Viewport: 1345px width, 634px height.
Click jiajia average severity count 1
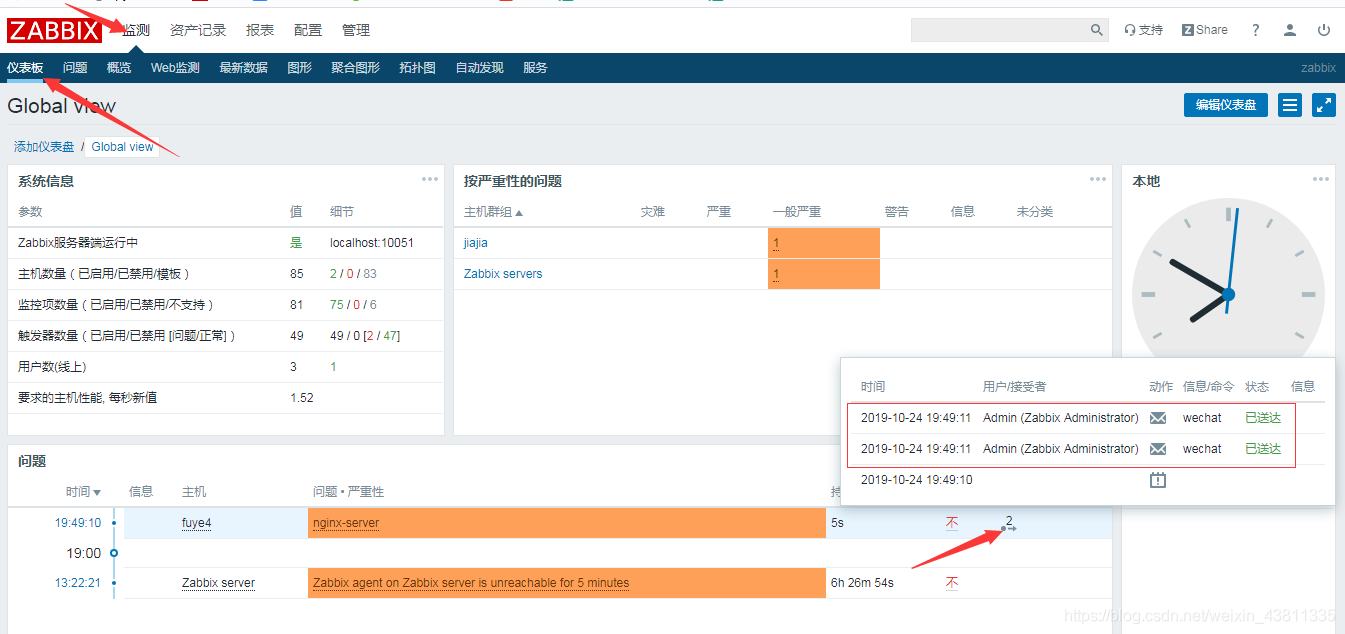tap(776, 243)
